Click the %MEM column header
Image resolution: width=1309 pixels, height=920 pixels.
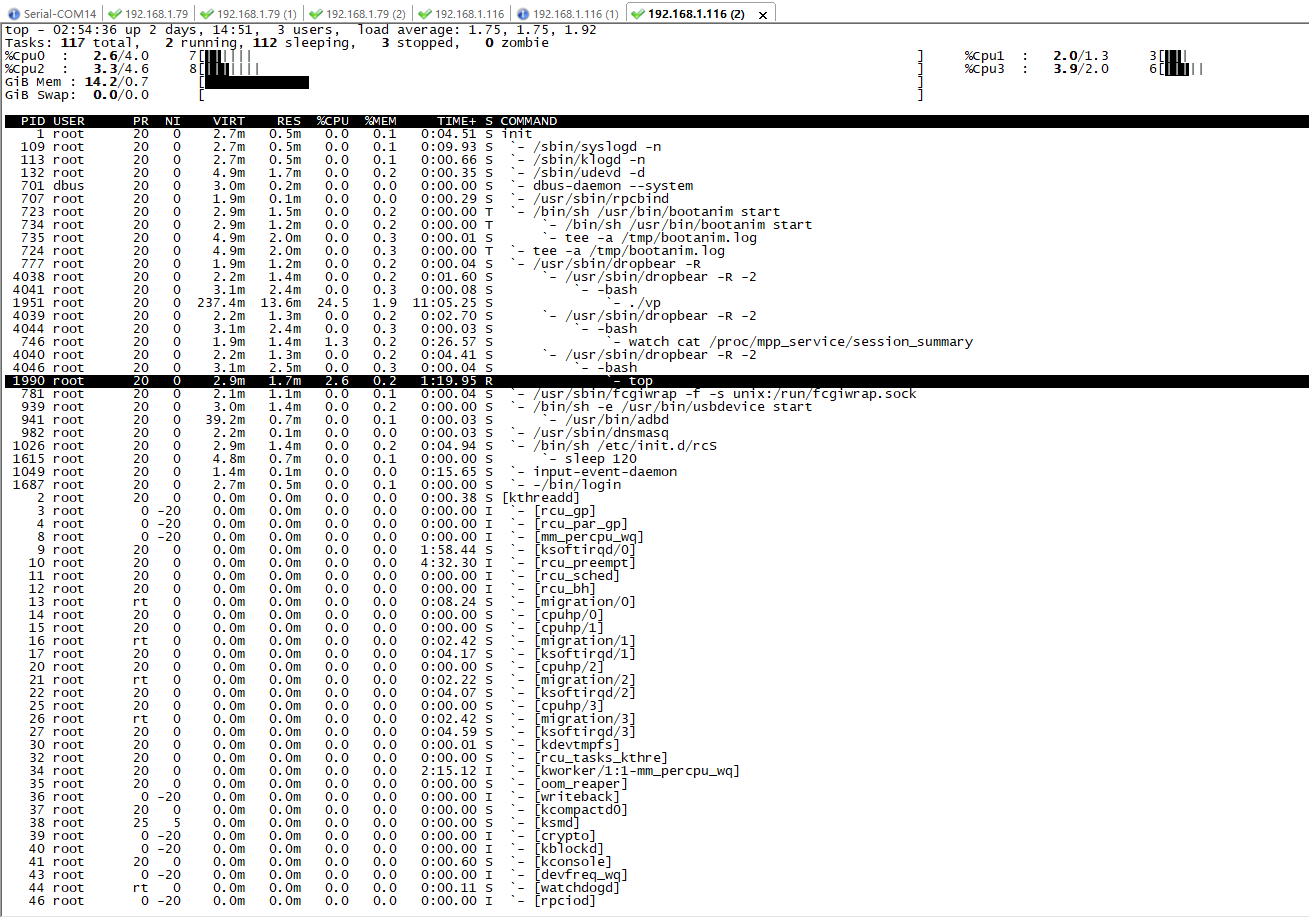(x=381, y=121)
